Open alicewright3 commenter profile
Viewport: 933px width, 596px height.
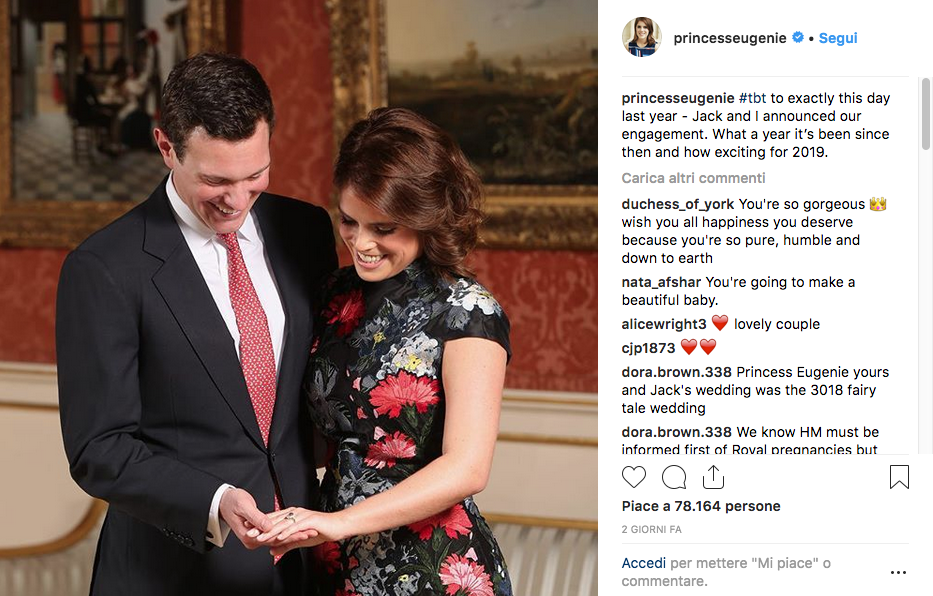pyautogui.click(x=664, y=324)
